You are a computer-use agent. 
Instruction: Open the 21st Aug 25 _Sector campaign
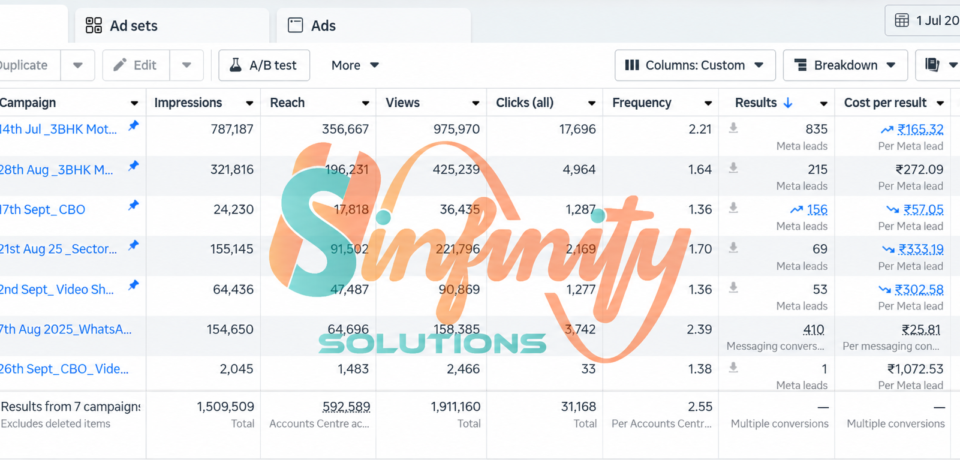59,249
